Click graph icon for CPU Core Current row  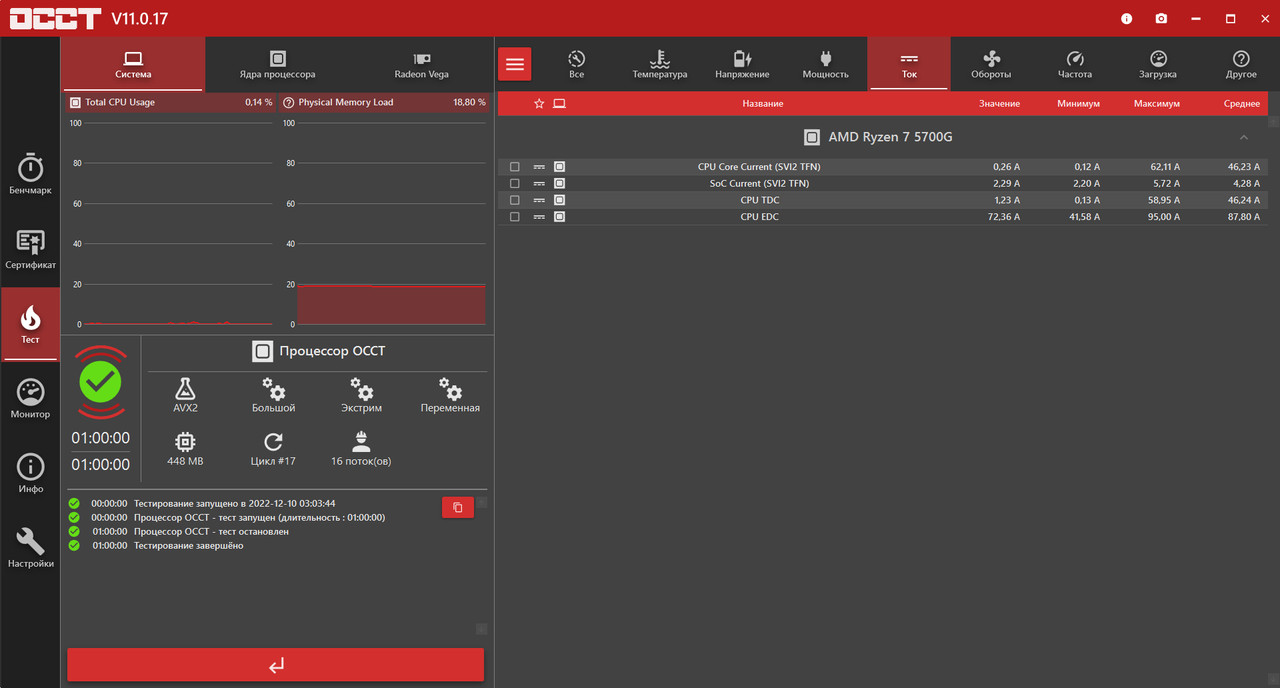coord(539,167)
